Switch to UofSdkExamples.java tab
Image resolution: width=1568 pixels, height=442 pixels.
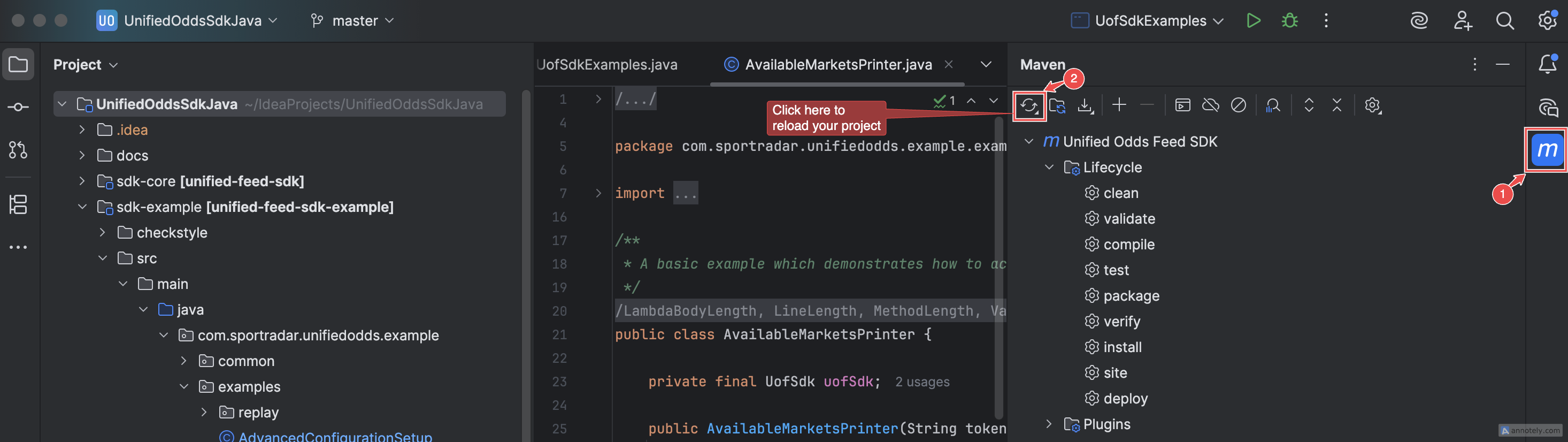click(608, 65)
